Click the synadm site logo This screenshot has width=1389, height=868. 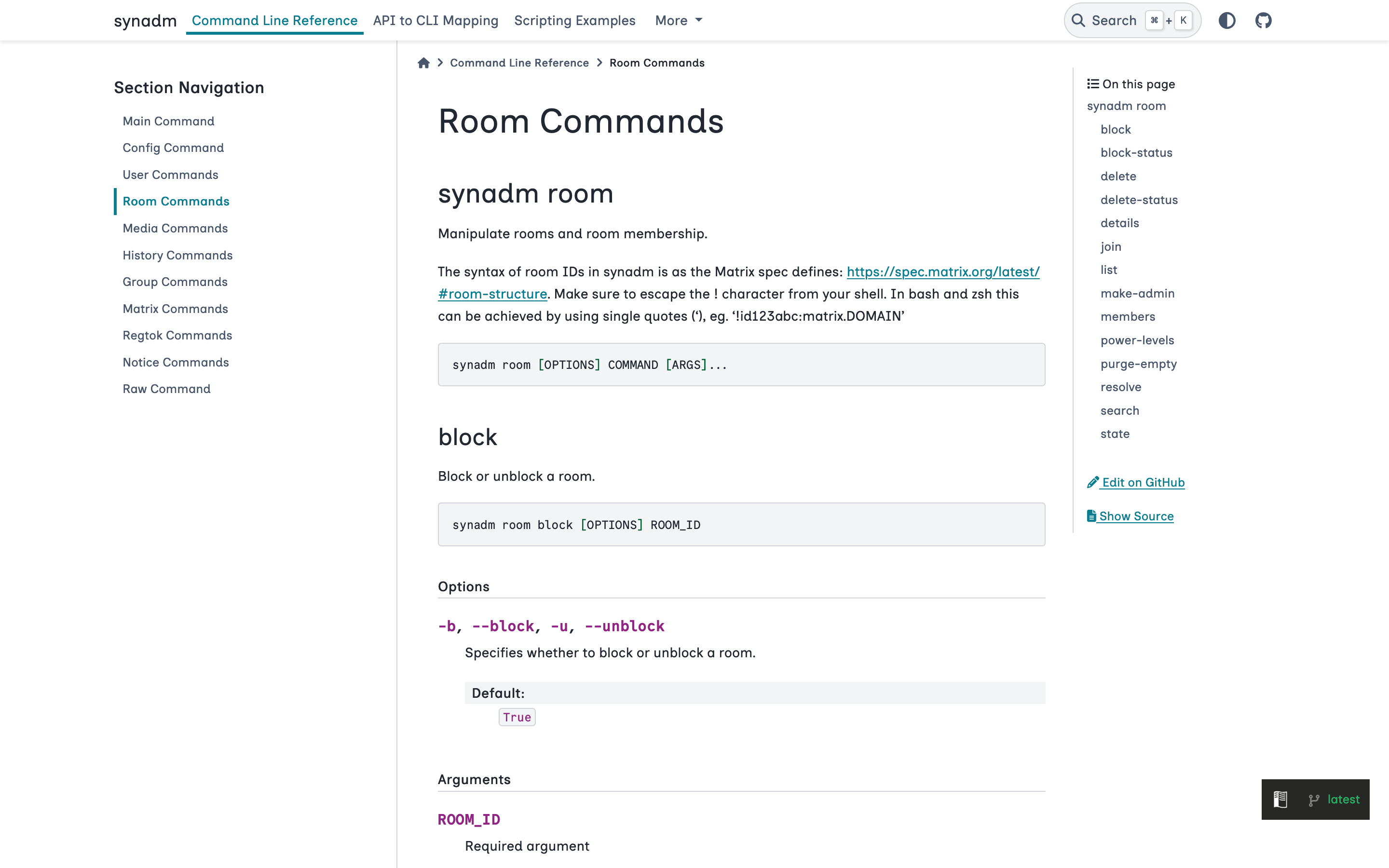click(145, 21)
